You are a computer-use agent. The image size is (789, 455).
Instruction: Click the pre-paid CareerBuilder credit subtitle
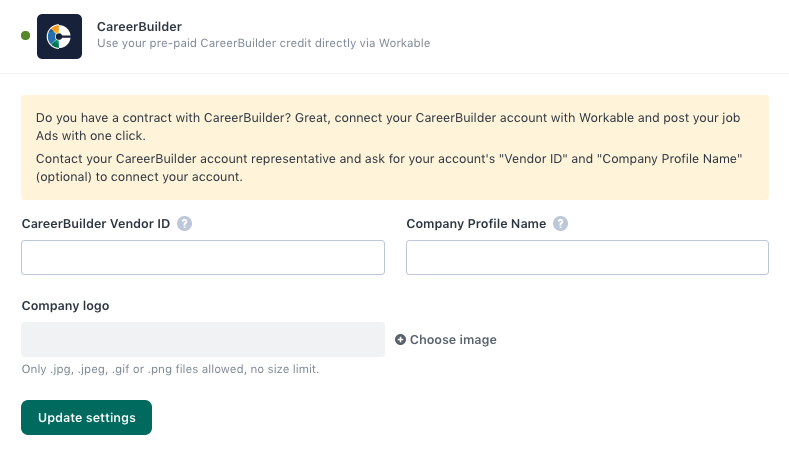[263, 43]
